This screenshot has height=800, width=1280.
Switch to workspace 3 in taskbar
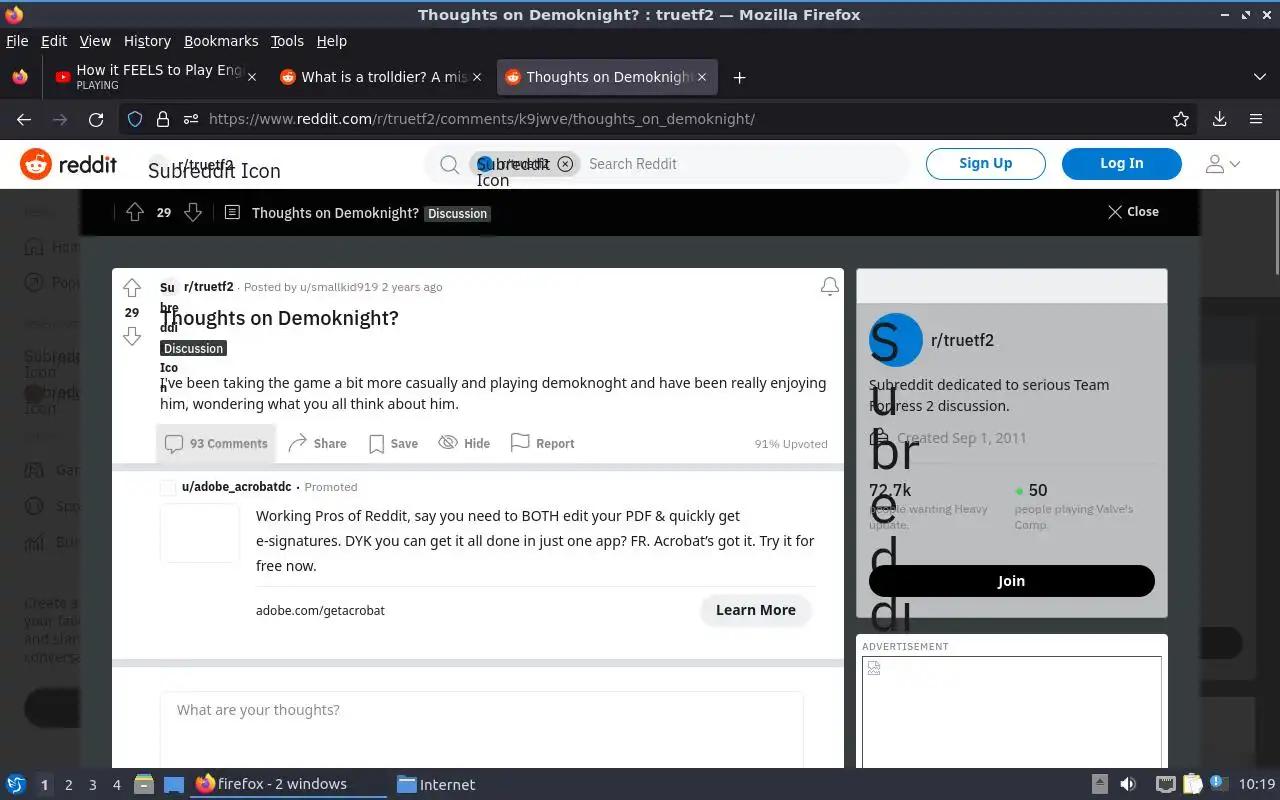[x=92, y=785]
